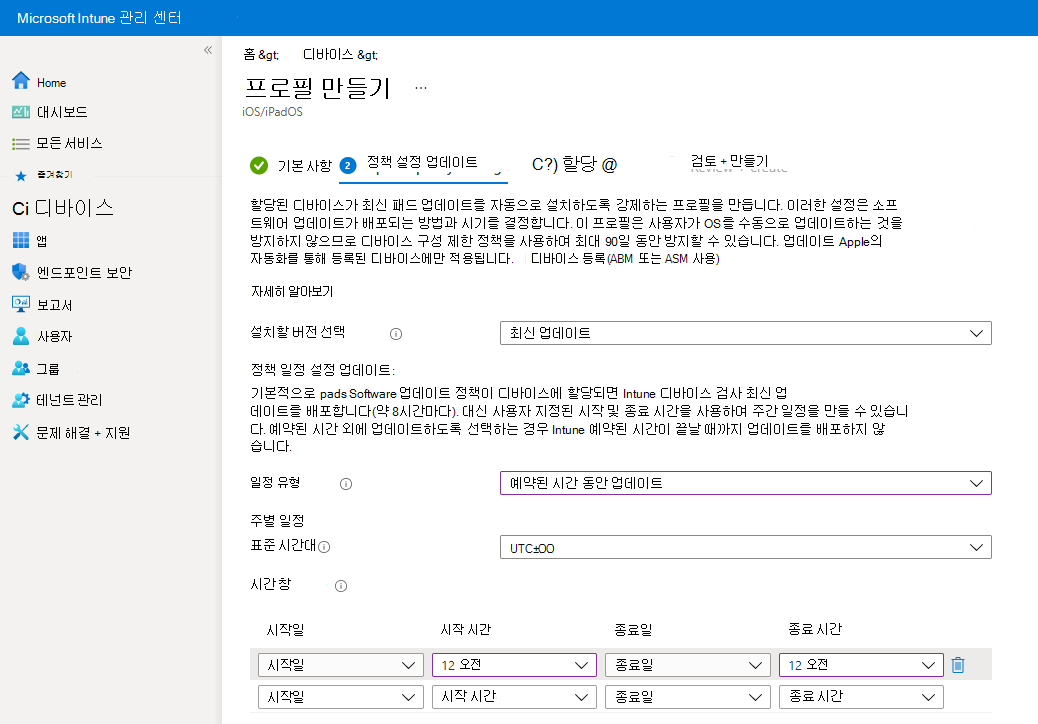Go to the 검토 + 만들기 tab

pos(730,161)
